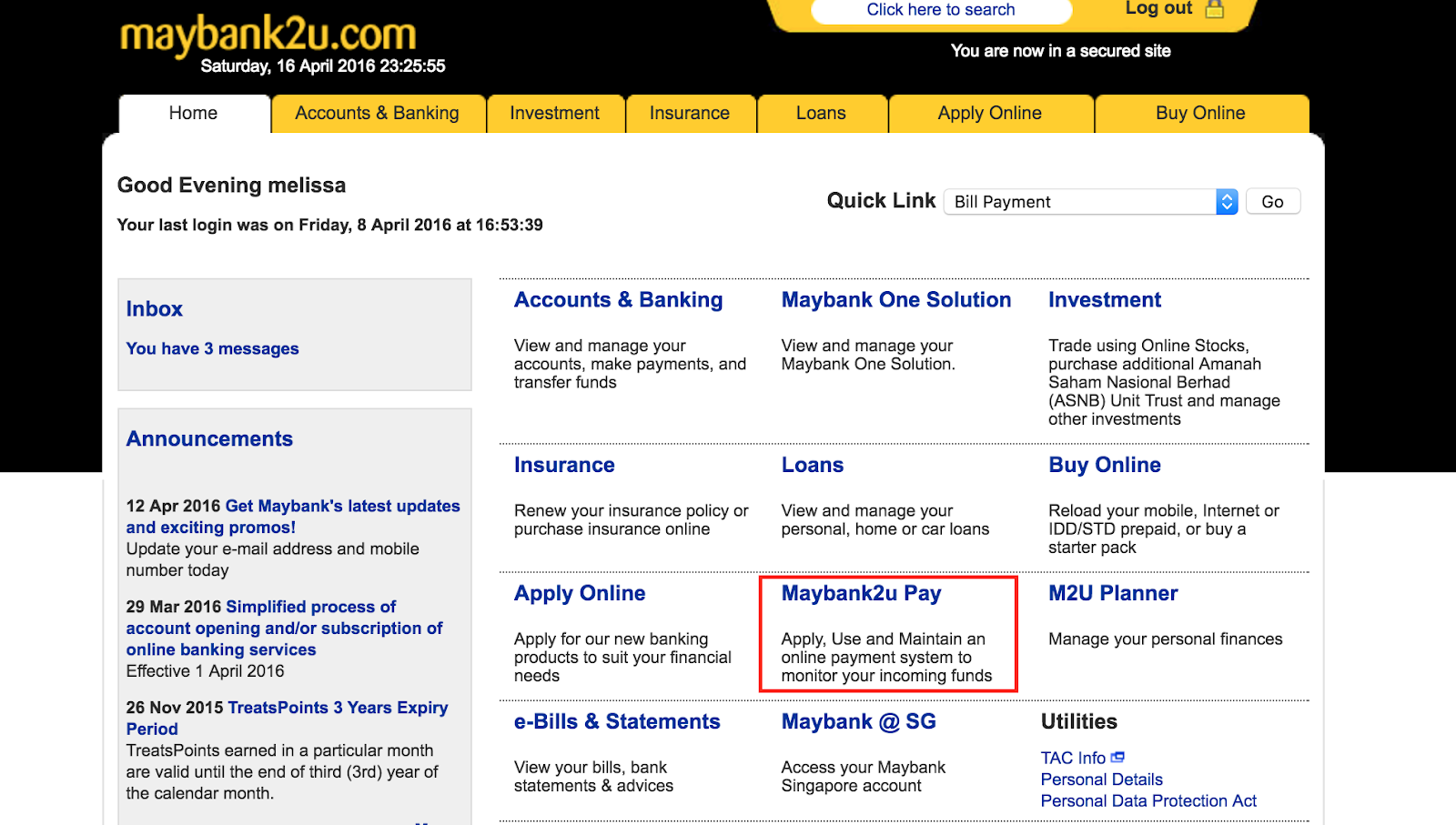Click the Go button beside Quick Link
Image resolution: width=1456 pixels, height=825 pixels.
click(x=1273, y=202)
